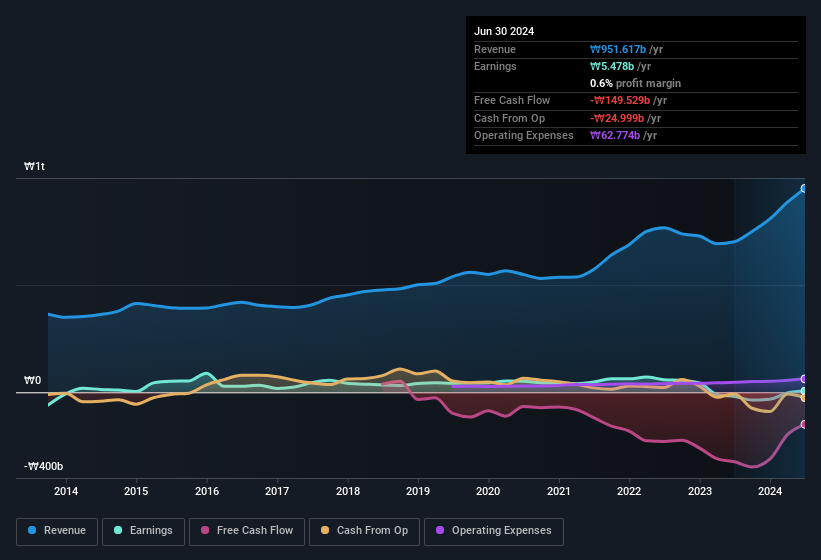821x560 pixels.
Task: Click the Operating Expenses endpoint marker
Action: click(x=804, y=379)
